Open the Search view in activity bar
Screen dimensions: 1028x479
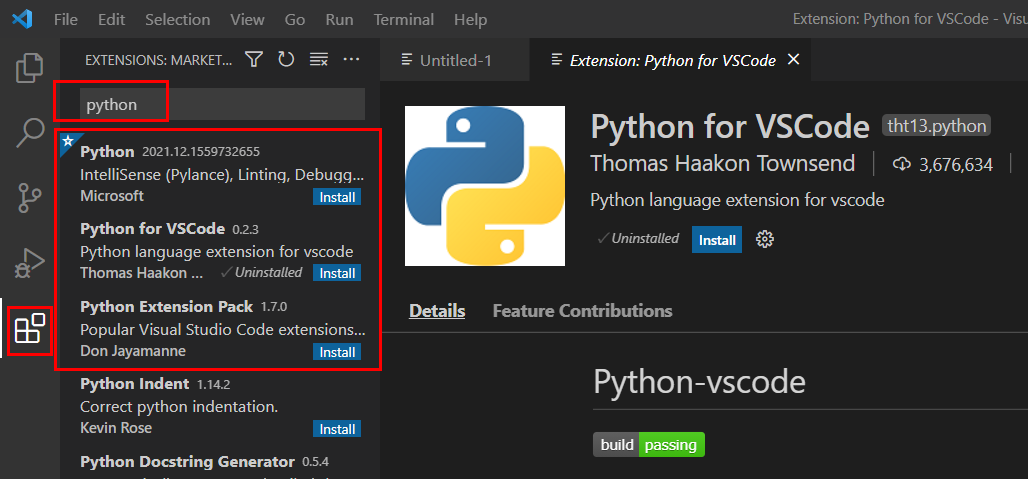tap(30, 133)
